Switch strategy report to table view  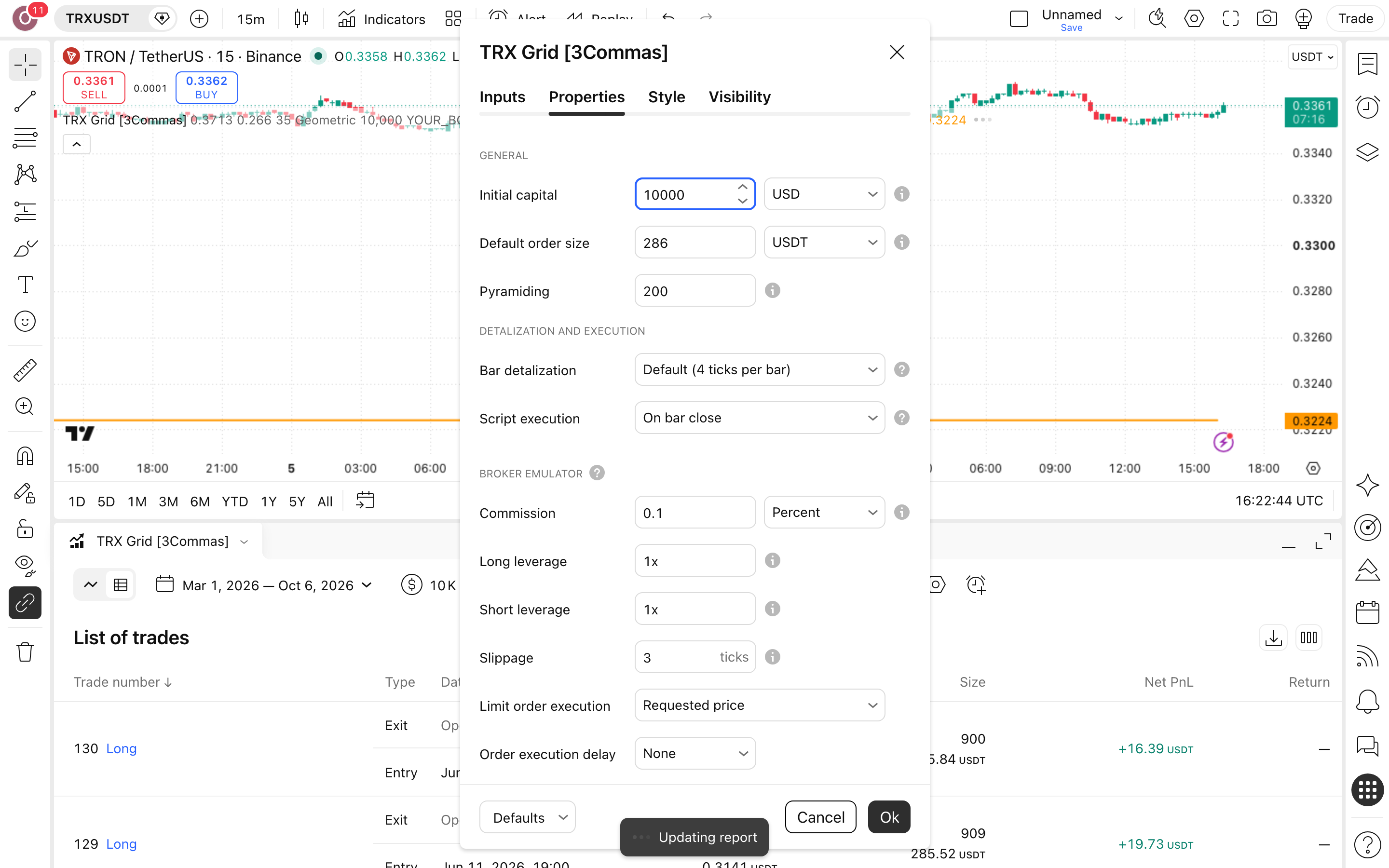click(121, 585)
